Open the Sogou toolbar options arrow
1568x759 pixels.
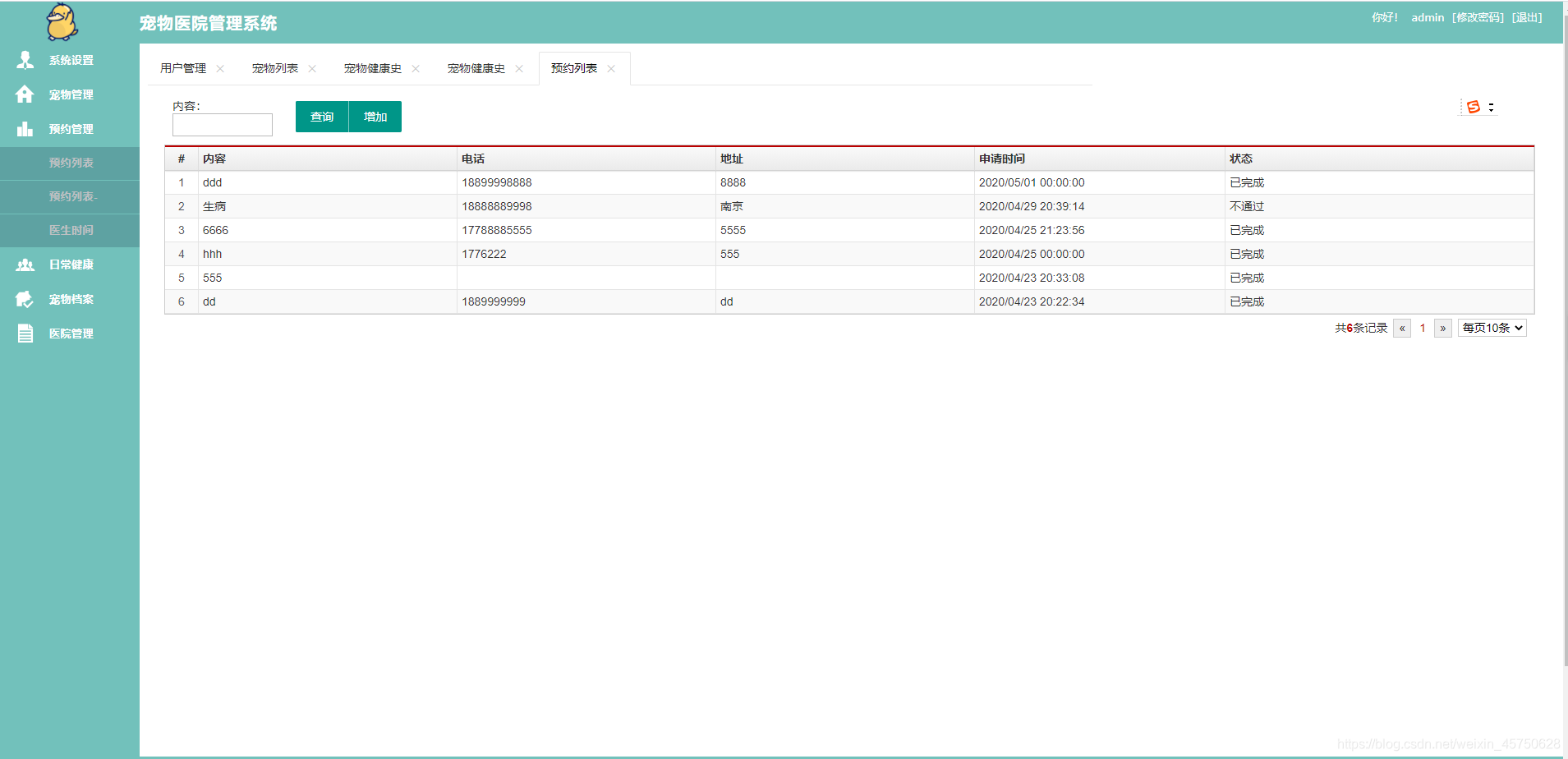[x=1491, y=107]
